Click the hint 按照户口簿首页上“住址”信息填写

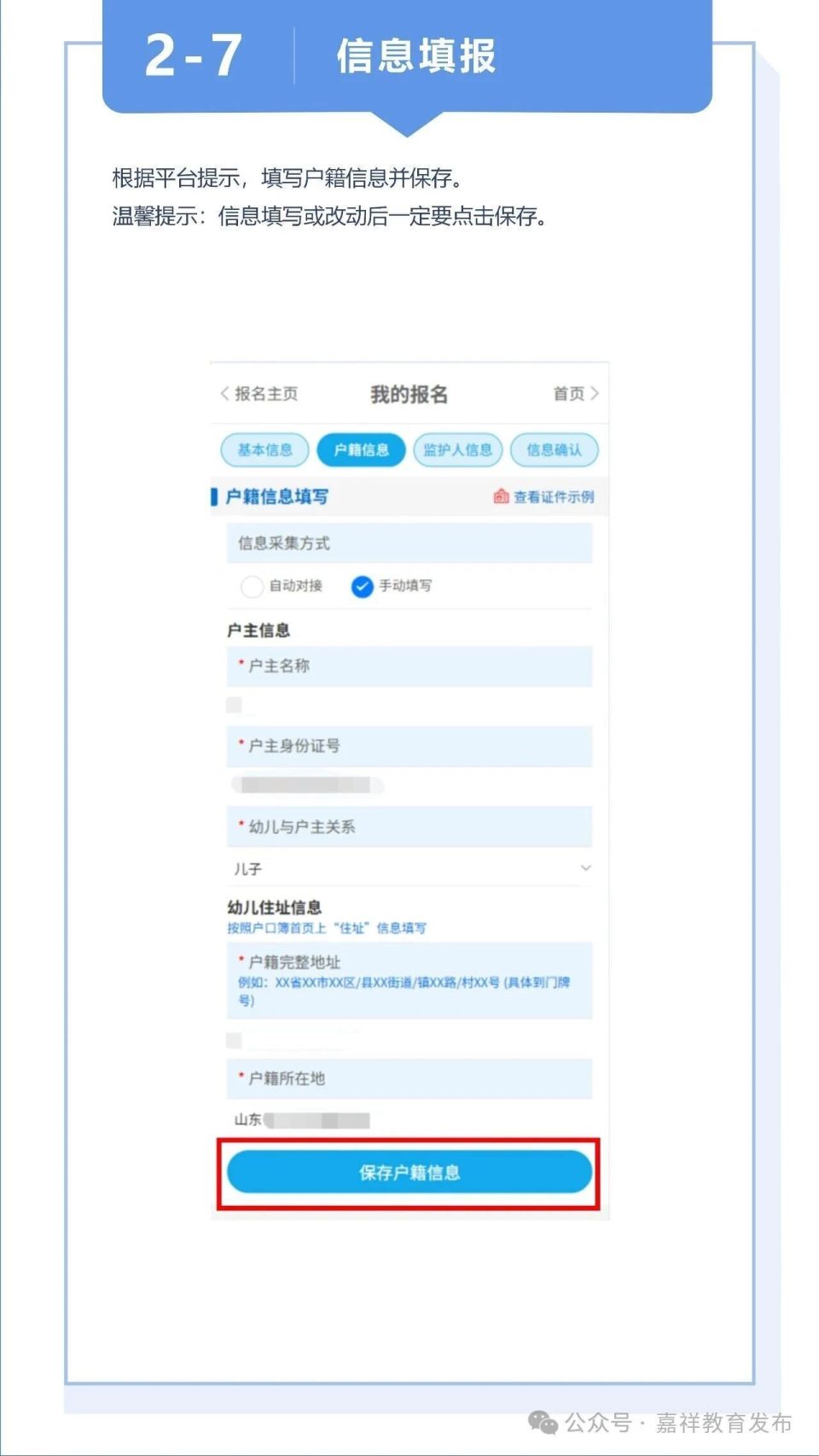pos(326,928)
